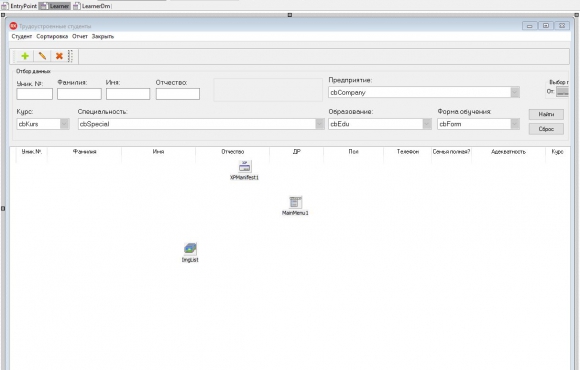580x370 pixels.
Task: Click the Фамилия input field
Action: pyautogui.click(x=79, y=94)
